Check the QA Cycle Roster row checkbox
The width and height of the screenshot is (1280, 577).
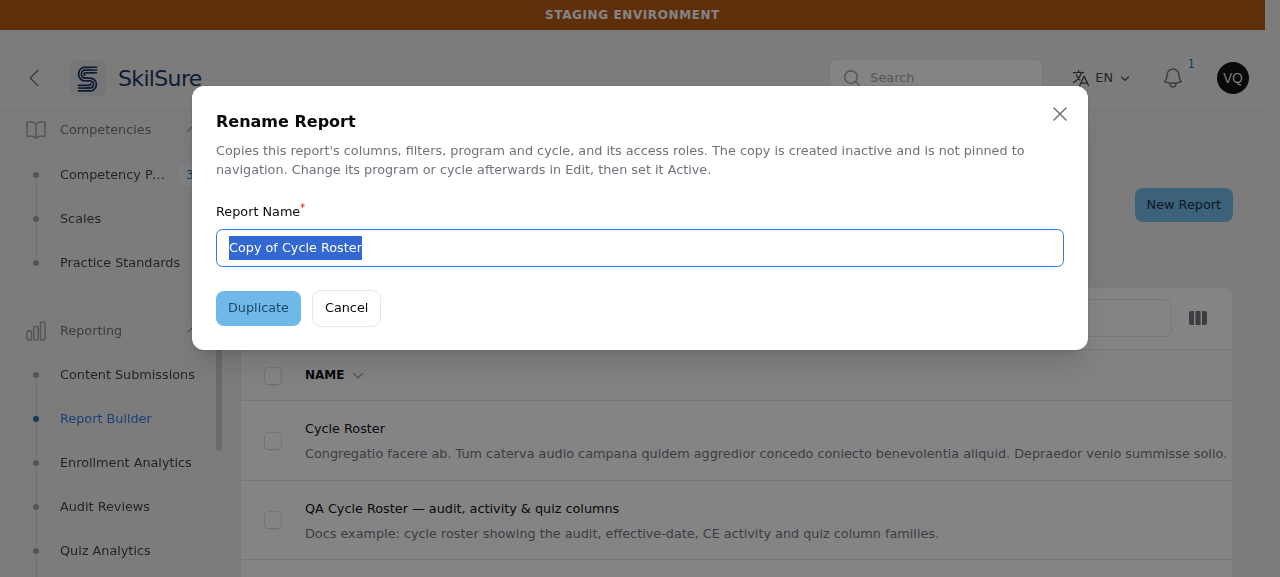coord(273,520)
